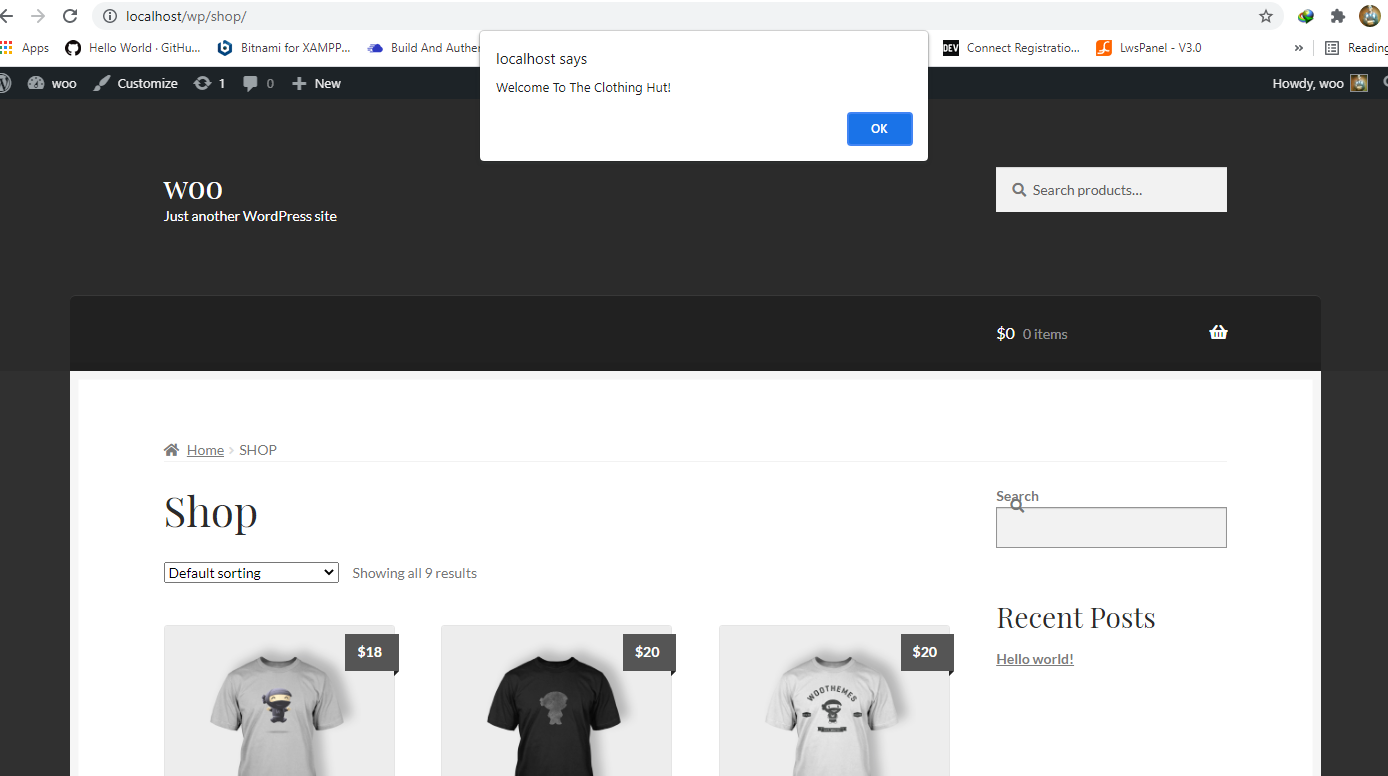Open the Default sorting dropdown

click(251, 573)
